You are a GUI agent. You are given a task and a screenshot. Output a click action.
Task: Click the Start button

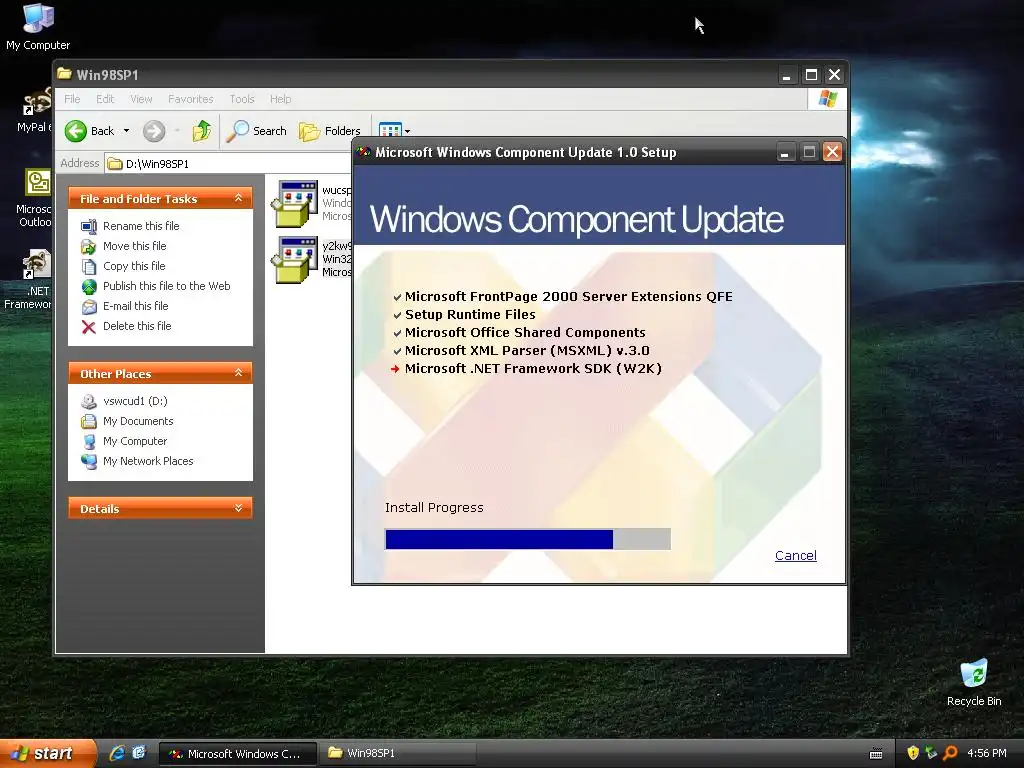tap(48, 753)
